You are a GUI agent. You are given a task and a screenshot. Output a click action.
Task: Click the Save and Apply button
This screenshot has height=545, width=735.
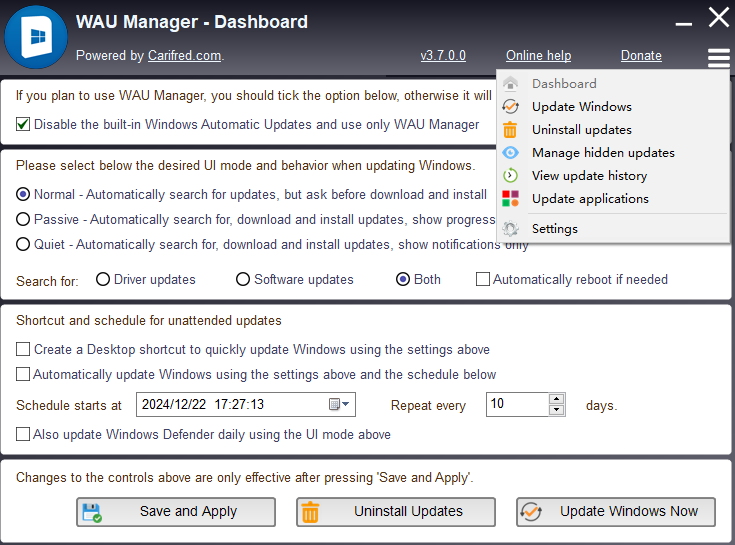[176, 512]
